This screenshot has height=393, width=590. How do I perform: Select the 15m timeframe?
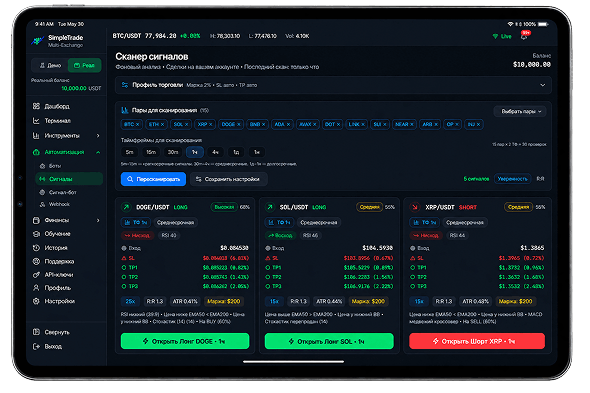point(151,152)
